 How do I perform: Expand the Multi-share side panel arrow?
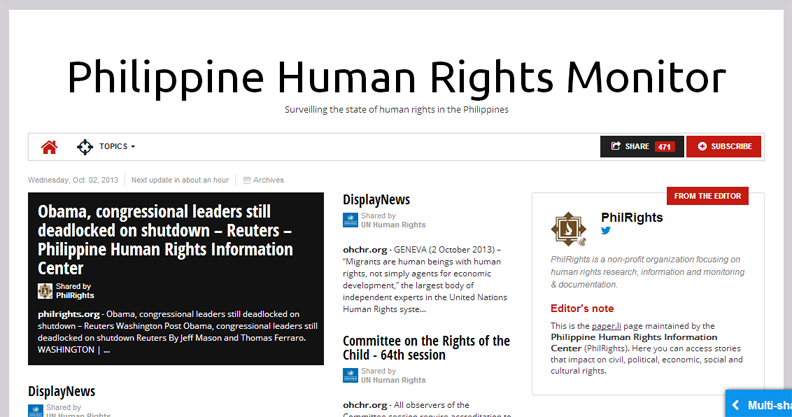click(x=736, y=404)
